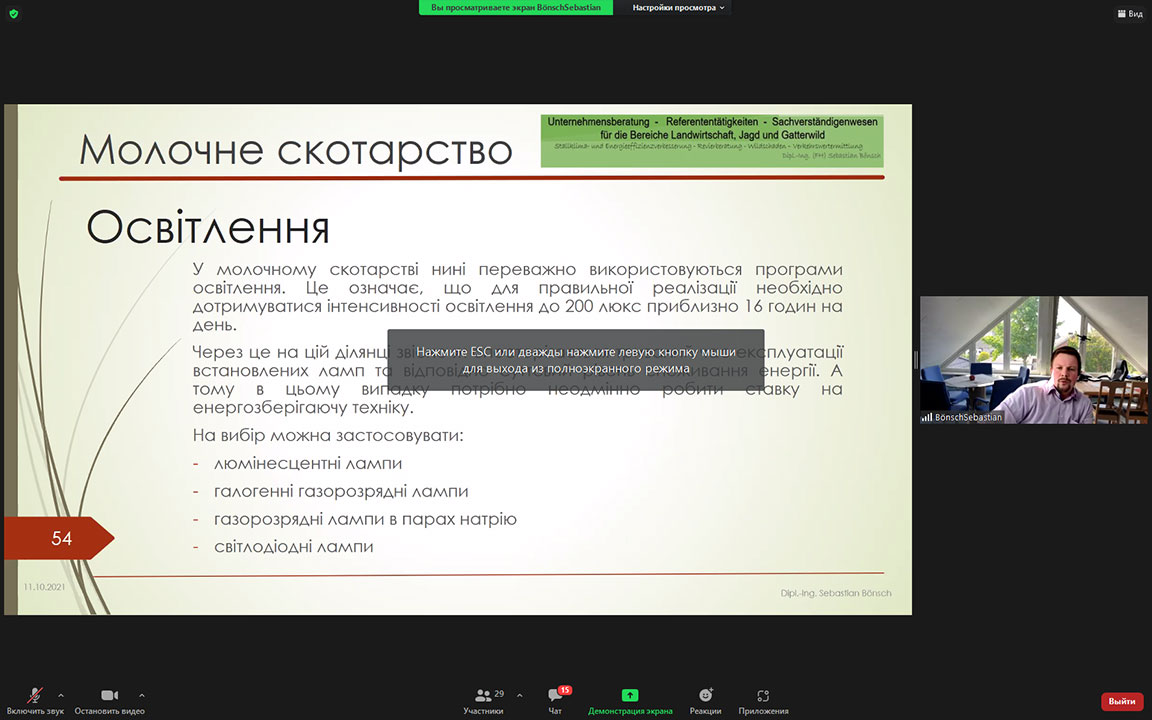This screenshot has width=1152, height=720.
Task: Click line На вибір можна застосовувати
Action: pyautogui.click(x=328, y=436)
